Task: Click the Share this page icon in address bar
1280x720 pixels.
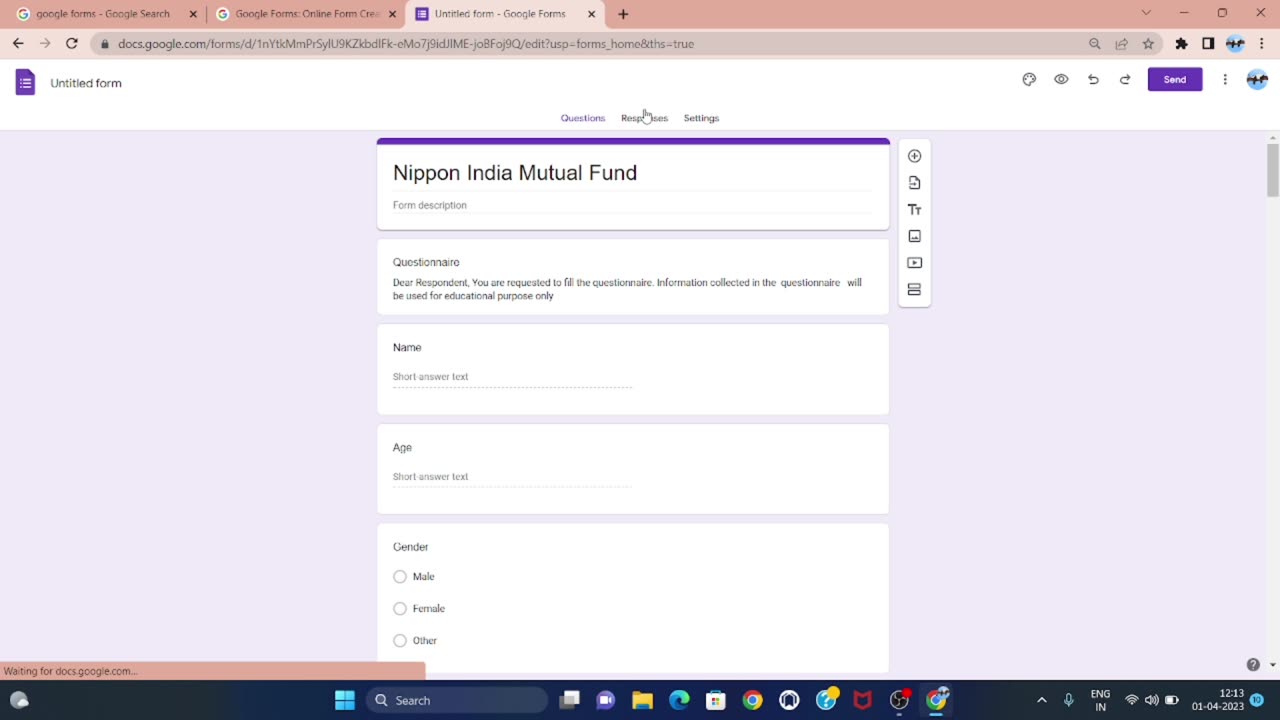Action: tap(1121, 44)
